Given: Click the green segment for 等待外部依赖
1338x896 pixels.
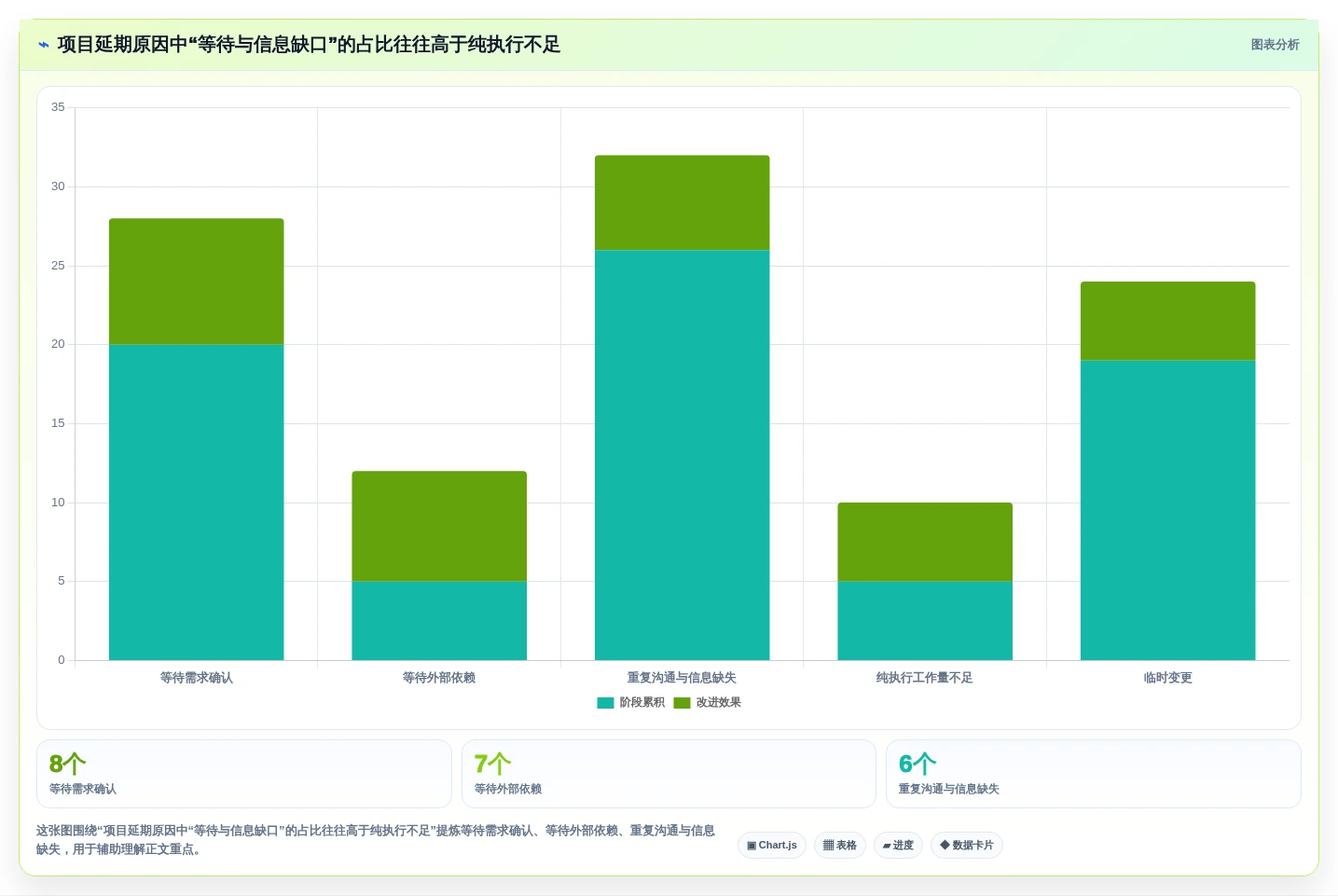Looking at the screenshot, I should point(439,526).
